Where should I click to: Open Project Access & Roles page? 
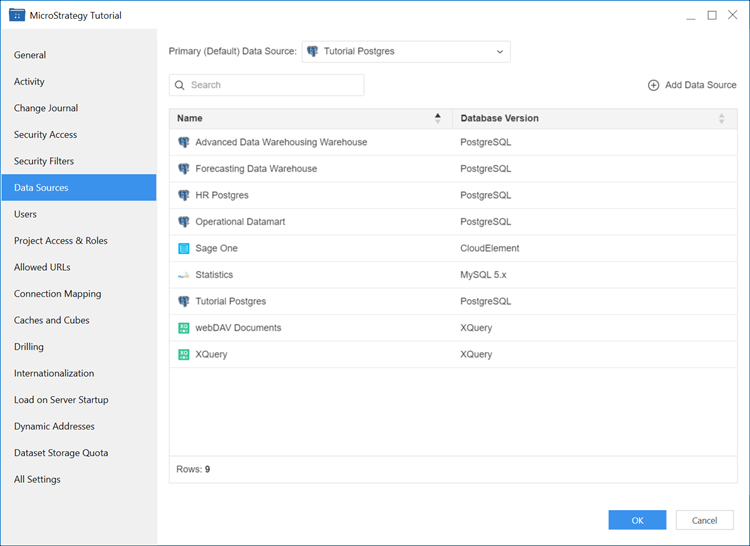point(61,241)
